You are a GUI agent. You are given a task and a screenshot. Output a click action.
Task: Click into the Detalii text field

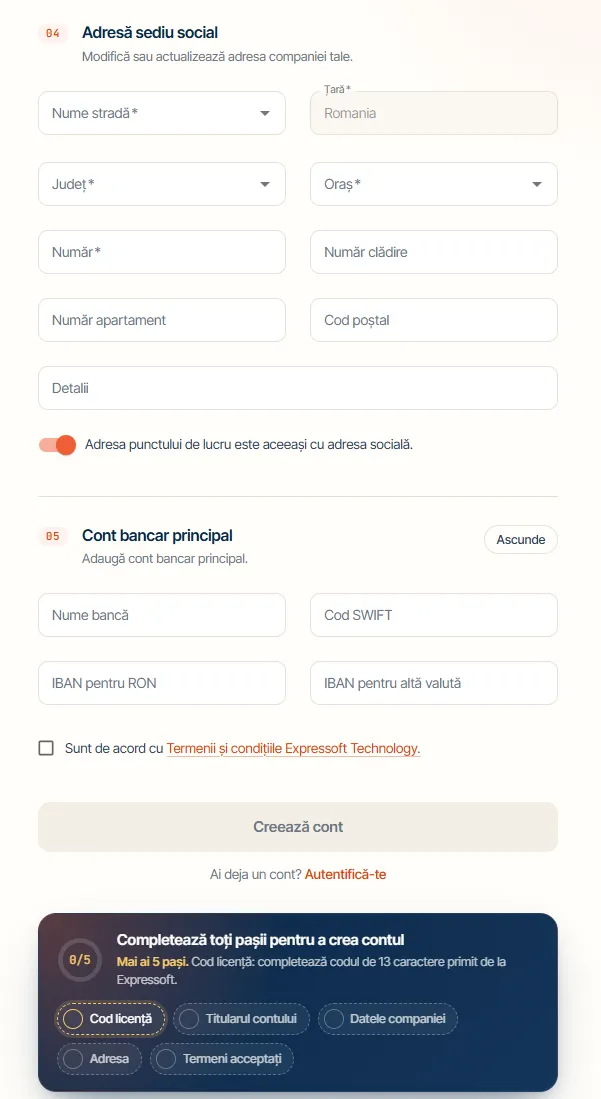pyautogui.click(x=298, y=388)
